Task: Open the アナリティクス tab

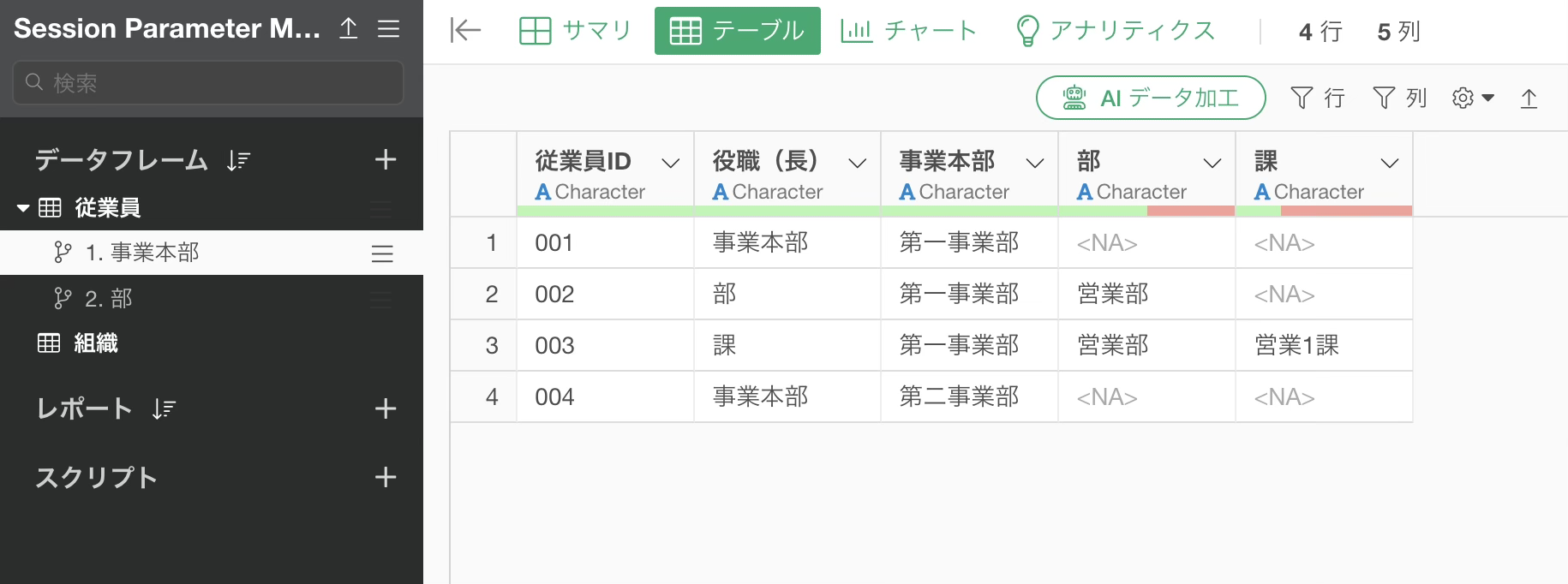Action: pyautogui.click(x=1115, y=31)
